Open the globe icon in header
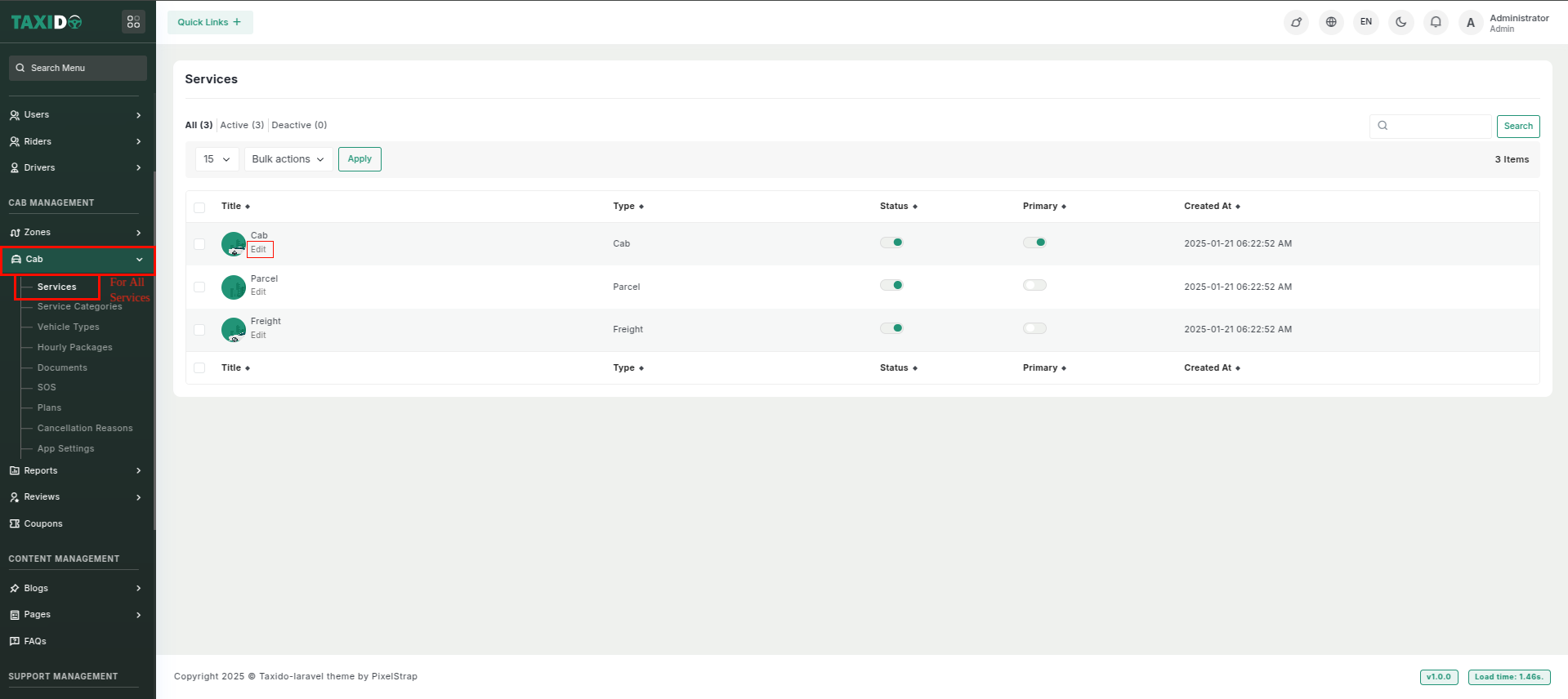This screenshot has height=699, width=1568. point(1331,22)
